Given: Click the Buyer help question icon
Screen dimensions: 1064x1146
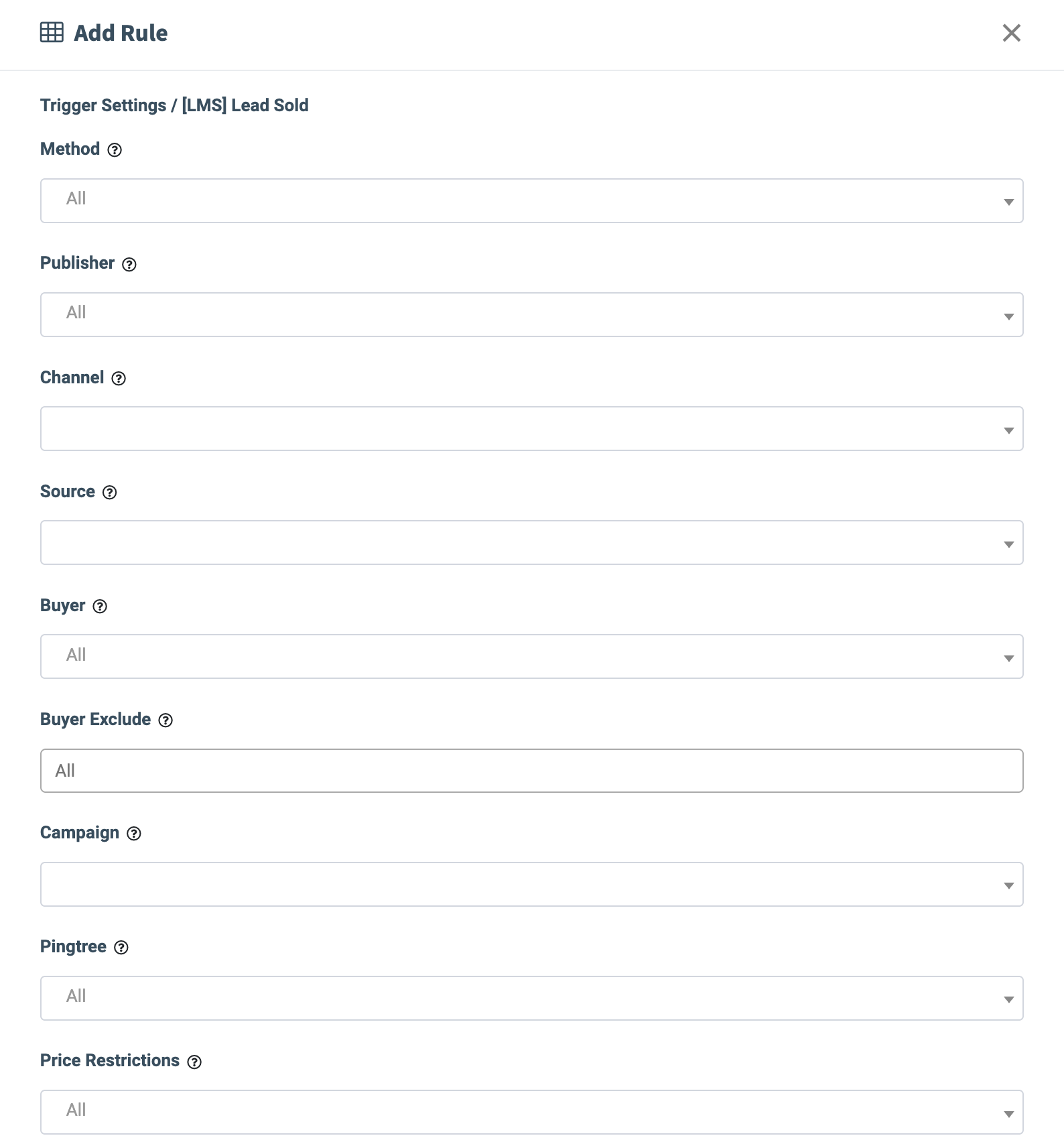Looking at the screenshot, I should pyautogui.click(x=100, y=607).
